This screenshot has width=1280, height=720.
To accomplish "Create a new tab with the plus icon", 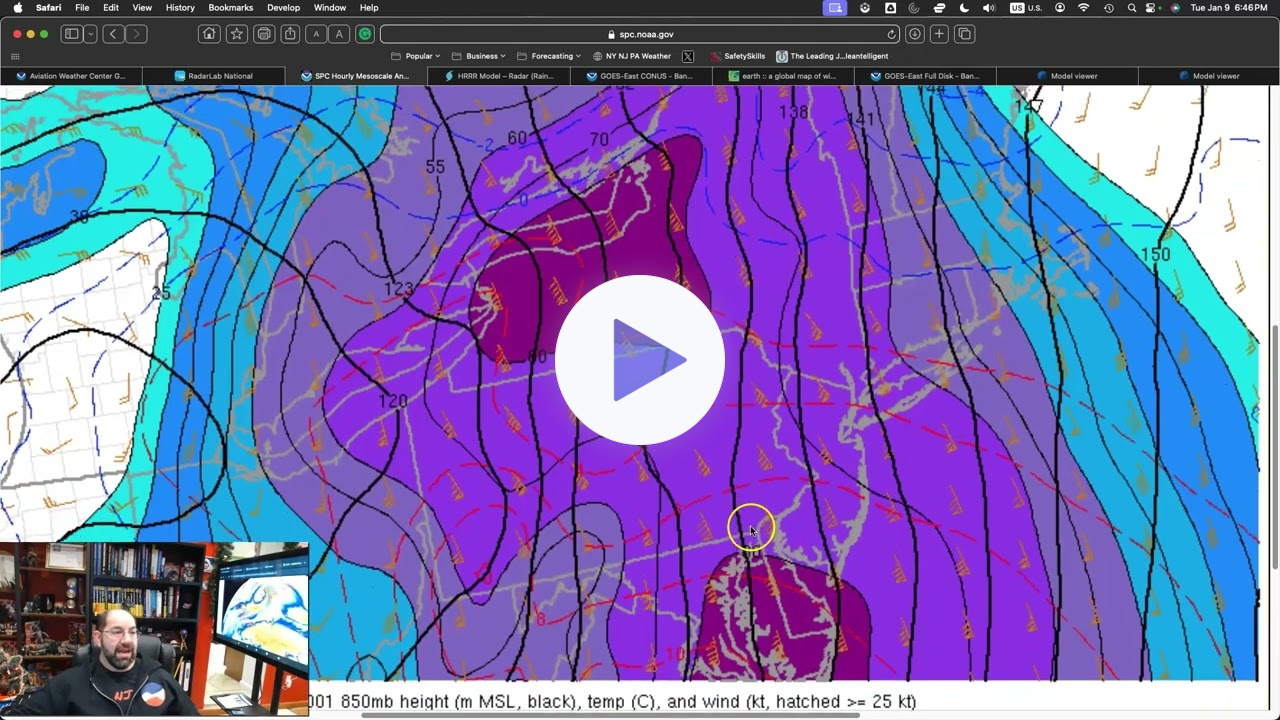I will point(938,34).
